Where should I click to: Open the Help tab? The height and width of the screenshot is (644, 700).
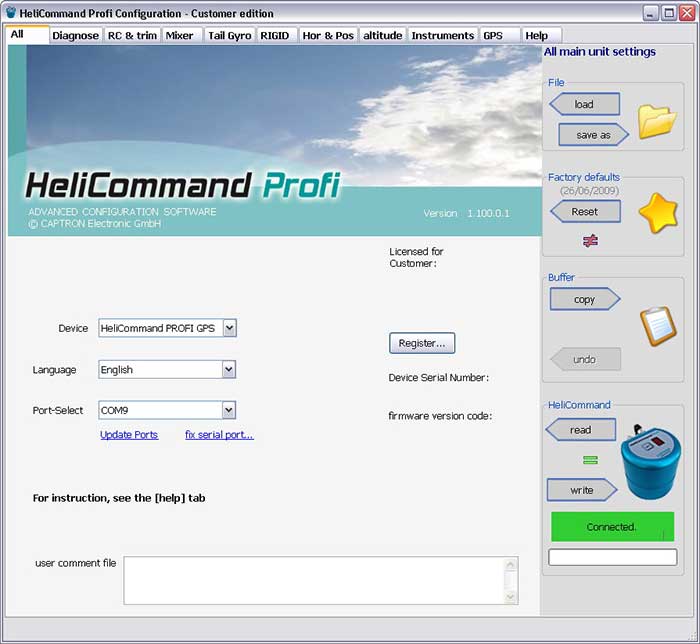pyautogui.click(x=542, y=36)
